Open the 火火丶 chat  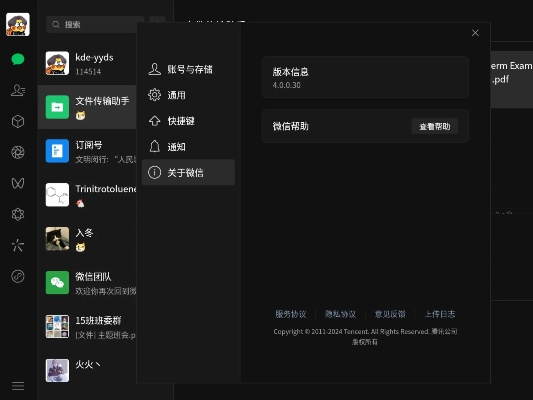coord(87,370)
